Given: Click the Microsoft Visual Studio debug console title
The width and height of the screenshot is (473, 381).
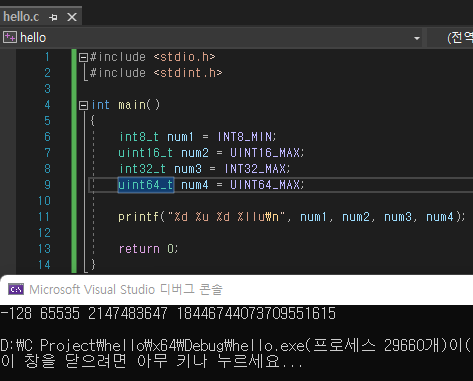Looking at the screenshot, I should (126, 289).
